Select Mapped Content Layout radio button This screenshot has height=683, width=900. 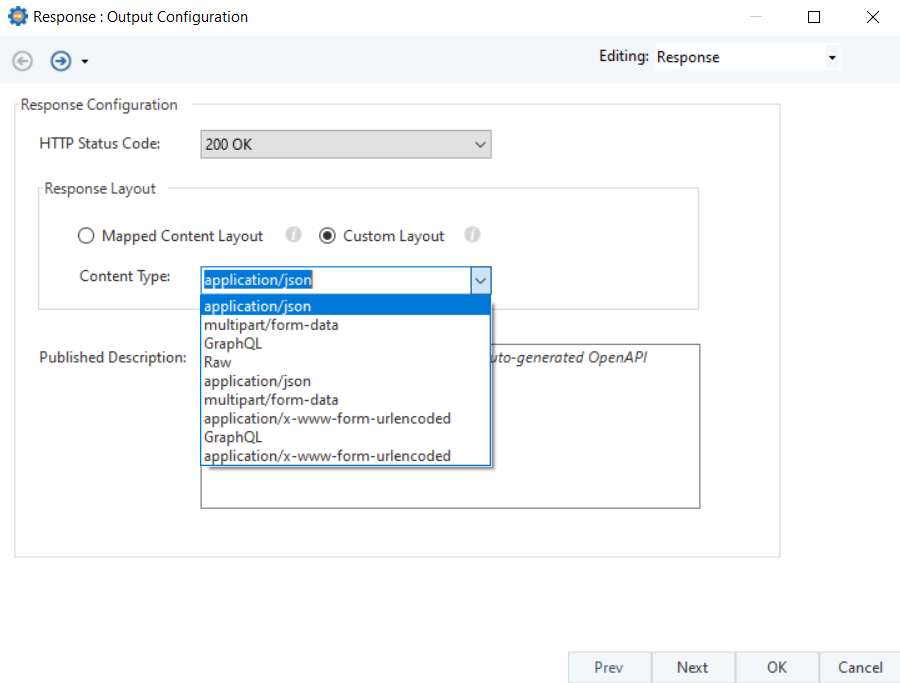pos(87,236)
